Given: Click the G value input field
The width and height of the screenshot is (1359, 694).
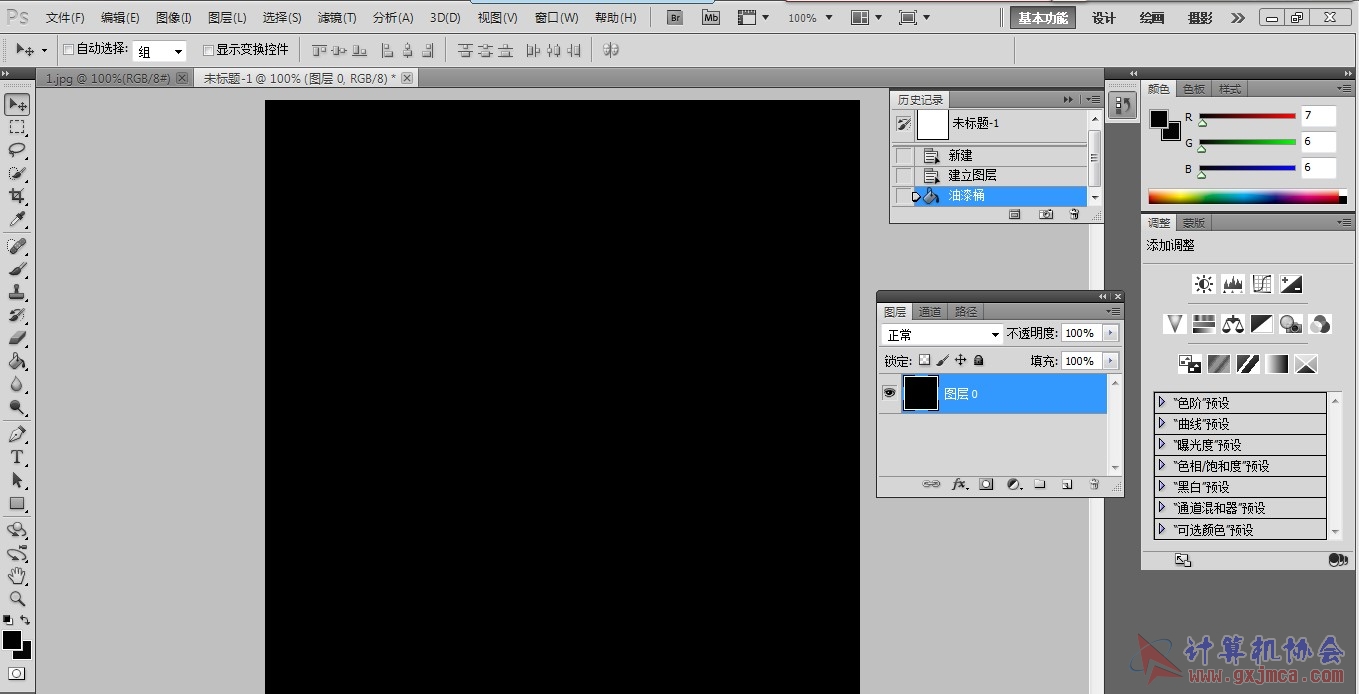Looking at the screenshot, I should coord(1318,142).
